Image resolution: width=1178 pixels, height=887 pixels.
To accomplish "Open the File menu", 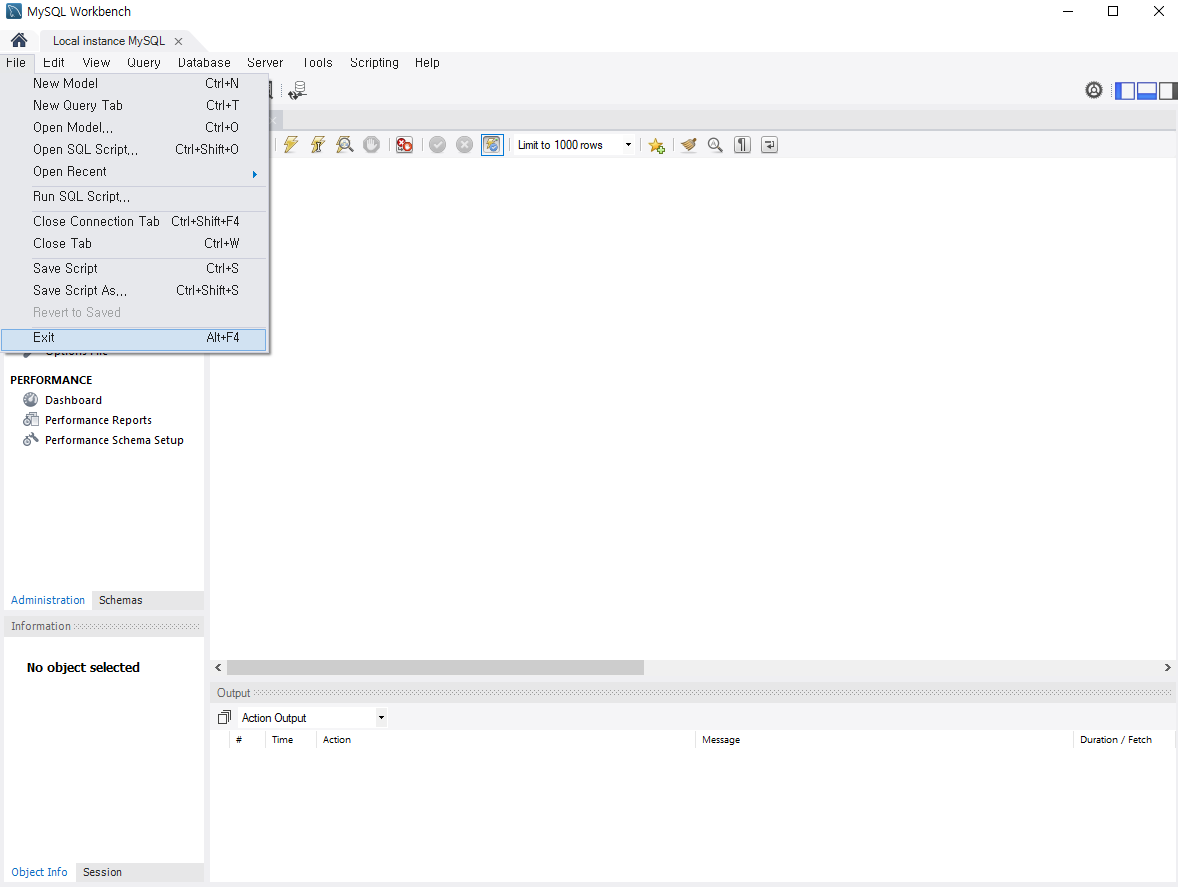I will click(x=16, y=62).
